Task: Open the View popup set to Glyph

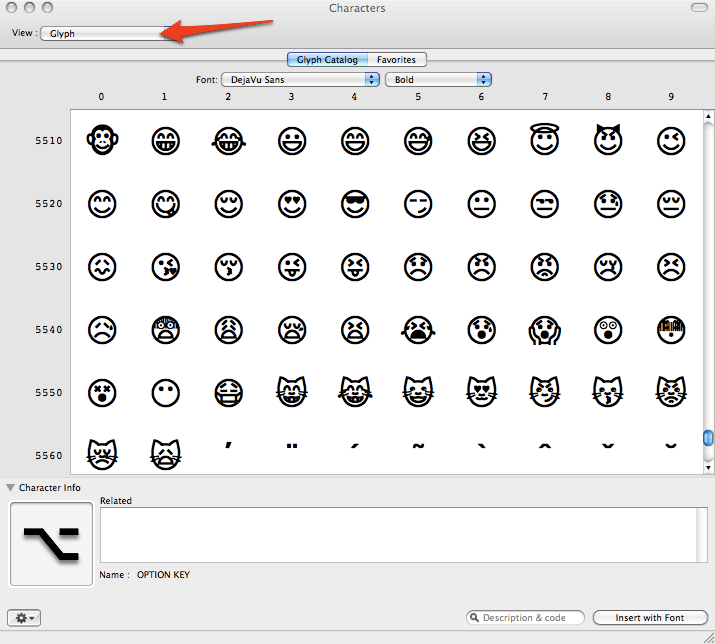Action: 108,34
